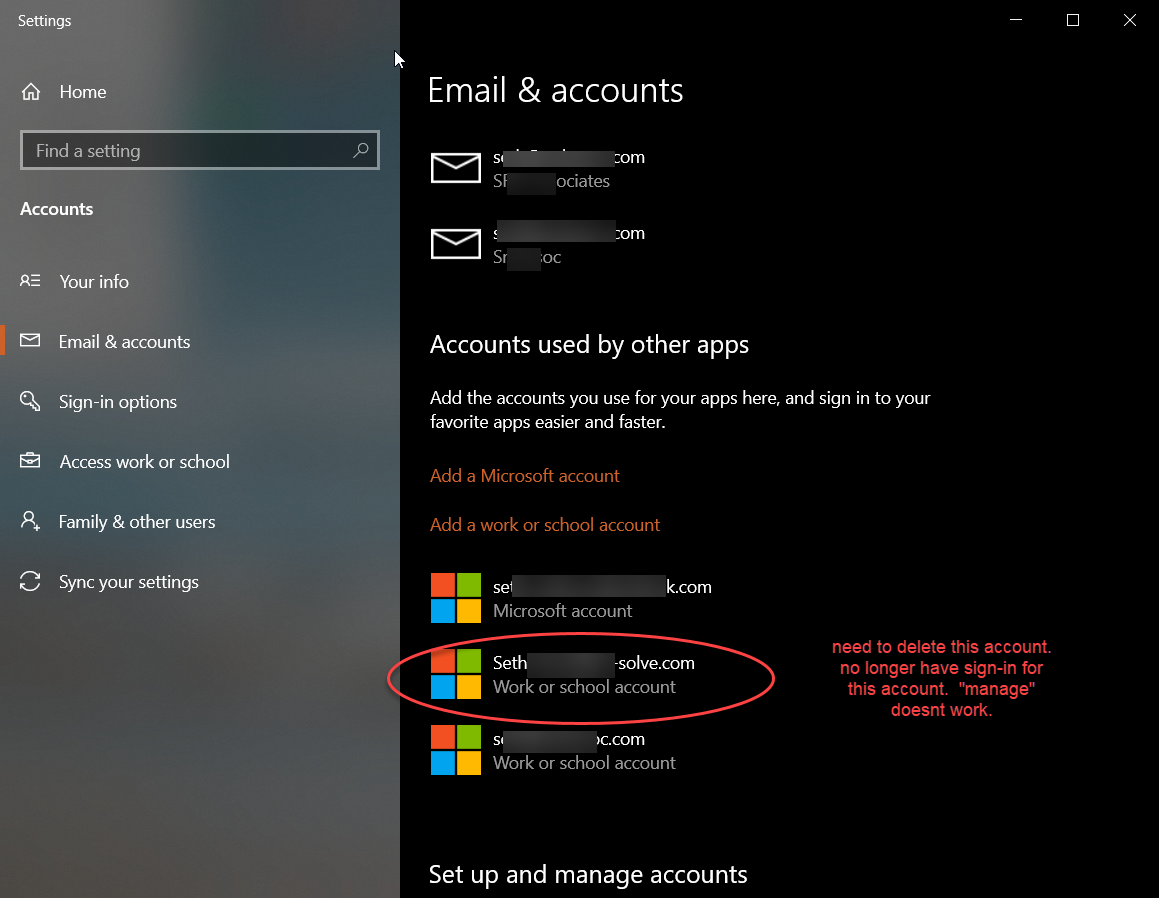Select the last Work or school account logo
The width and height of the screenshot is (1159, 898).
[x=456, y=749]
